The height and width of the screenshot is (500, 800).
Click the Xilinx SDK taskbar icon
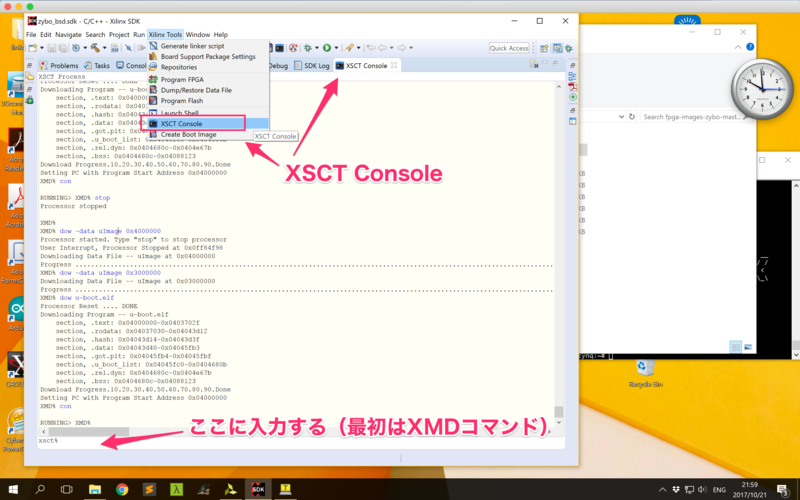(x=258, y=489)
